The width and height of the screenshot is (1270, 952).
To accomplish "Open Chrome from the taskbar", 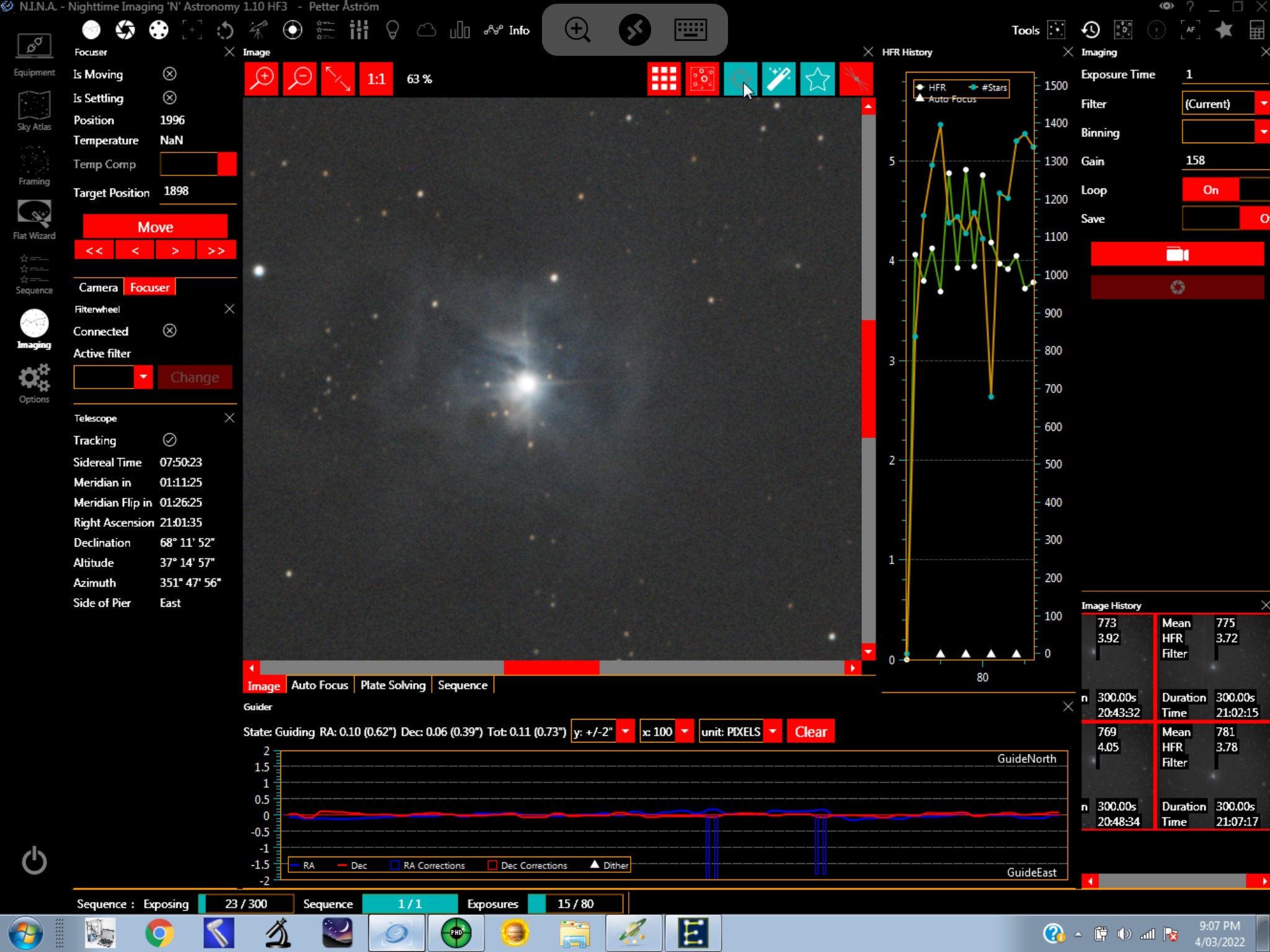I will tap(159, 933).
